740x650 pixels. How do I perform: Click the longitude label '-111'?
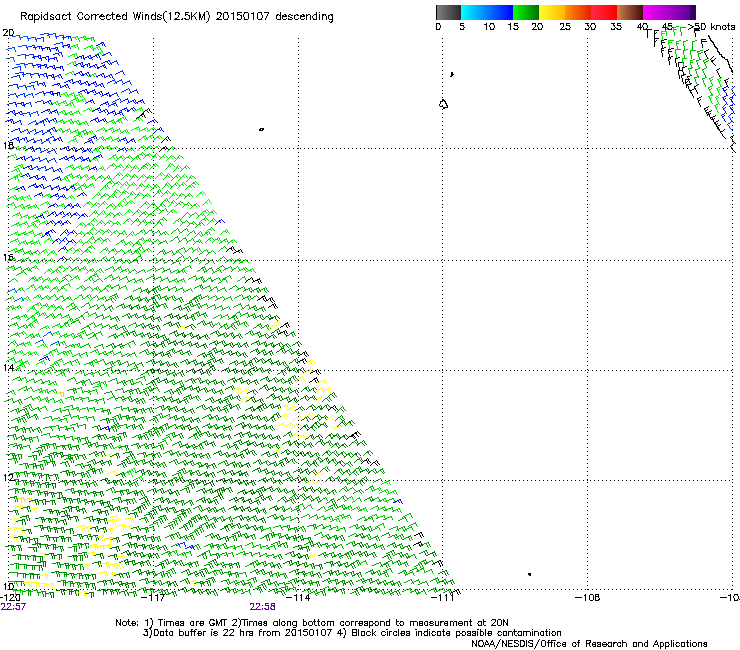tap(443, 597)
